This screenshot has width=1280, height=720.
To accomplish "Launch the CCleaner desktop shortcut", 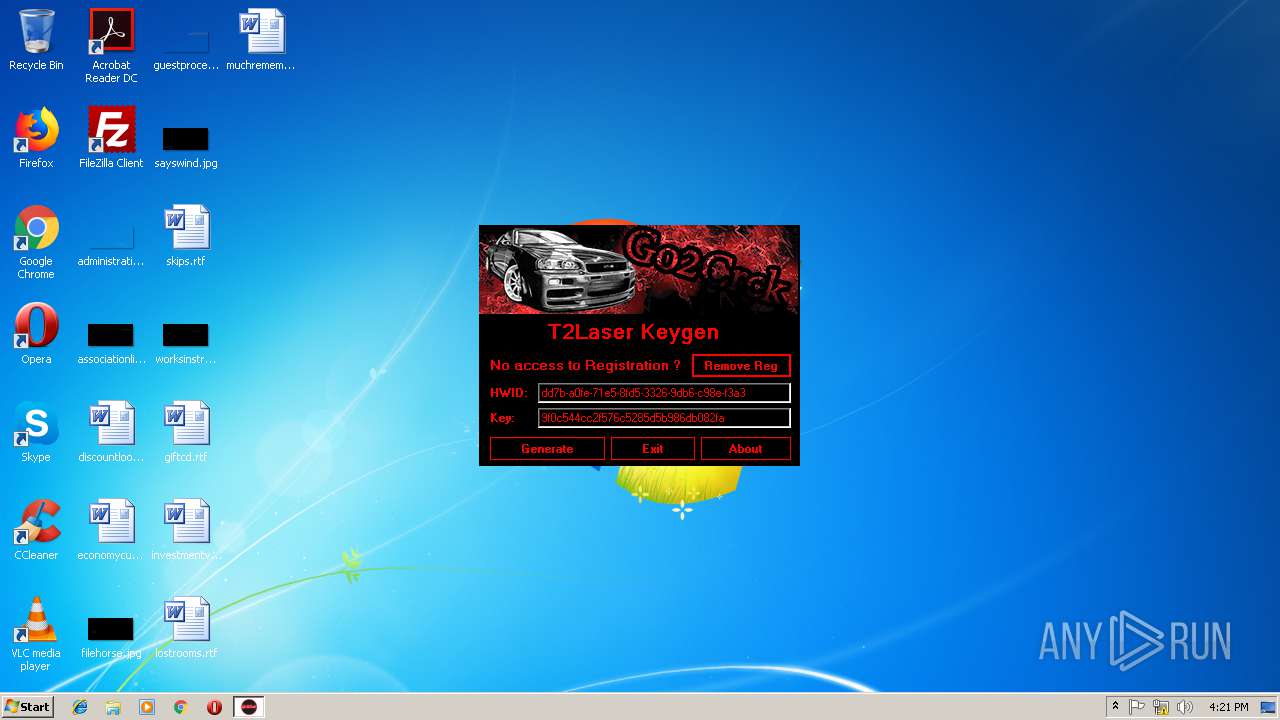I will [36, 530].
